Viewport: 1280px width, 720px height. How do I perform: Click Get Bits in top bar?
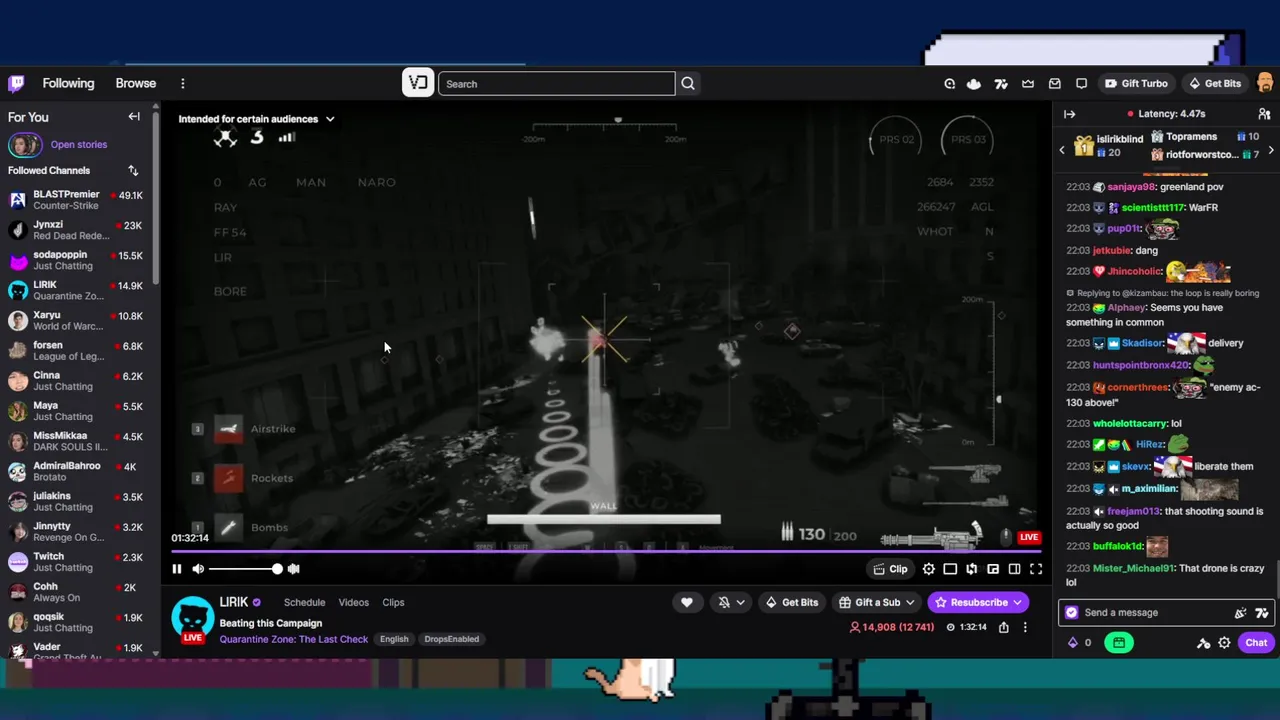(1214, 84)
